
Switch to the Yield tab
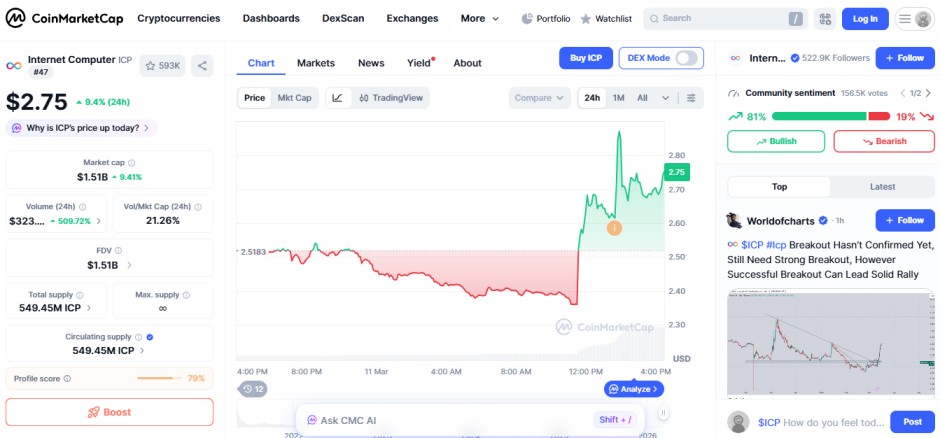(x=420, y=63)
